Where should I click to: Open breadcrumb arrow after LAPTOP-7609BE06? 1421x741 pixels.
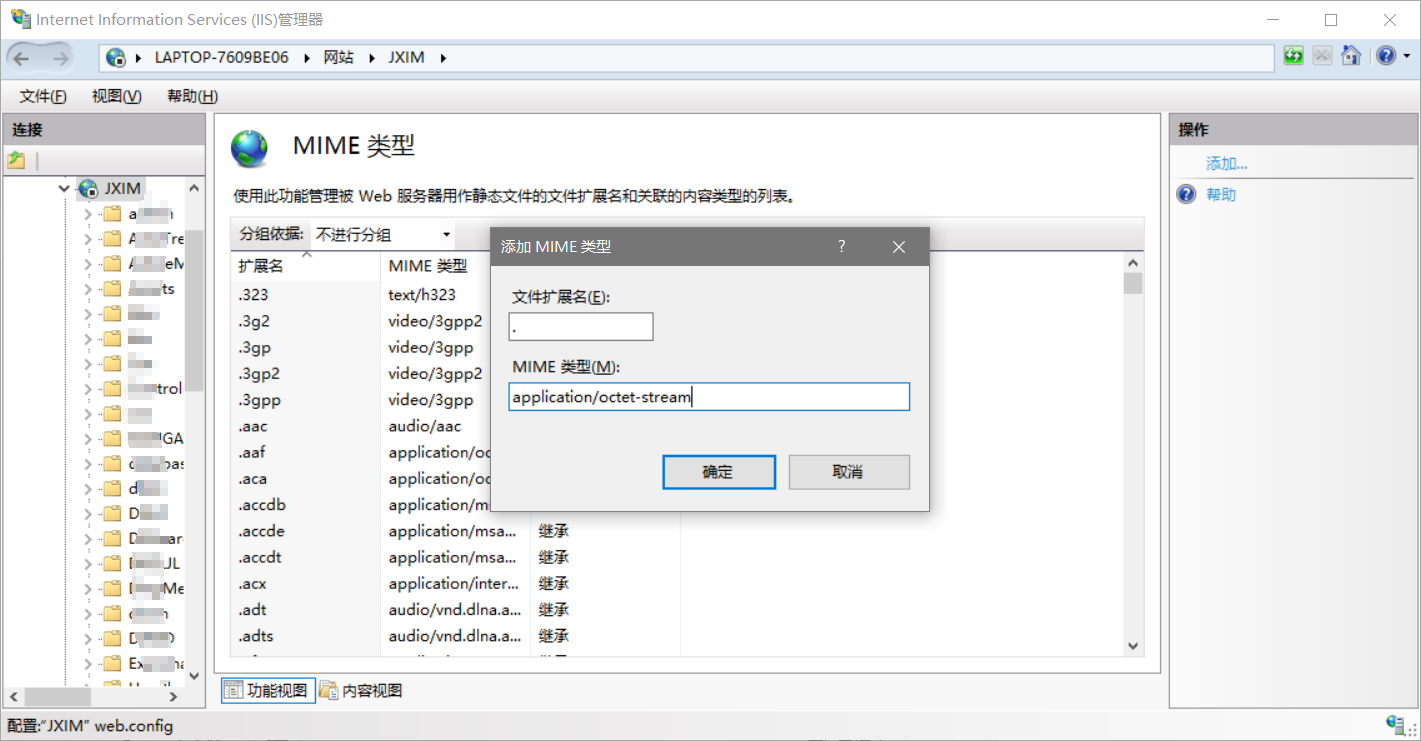(x=307, y=58)
